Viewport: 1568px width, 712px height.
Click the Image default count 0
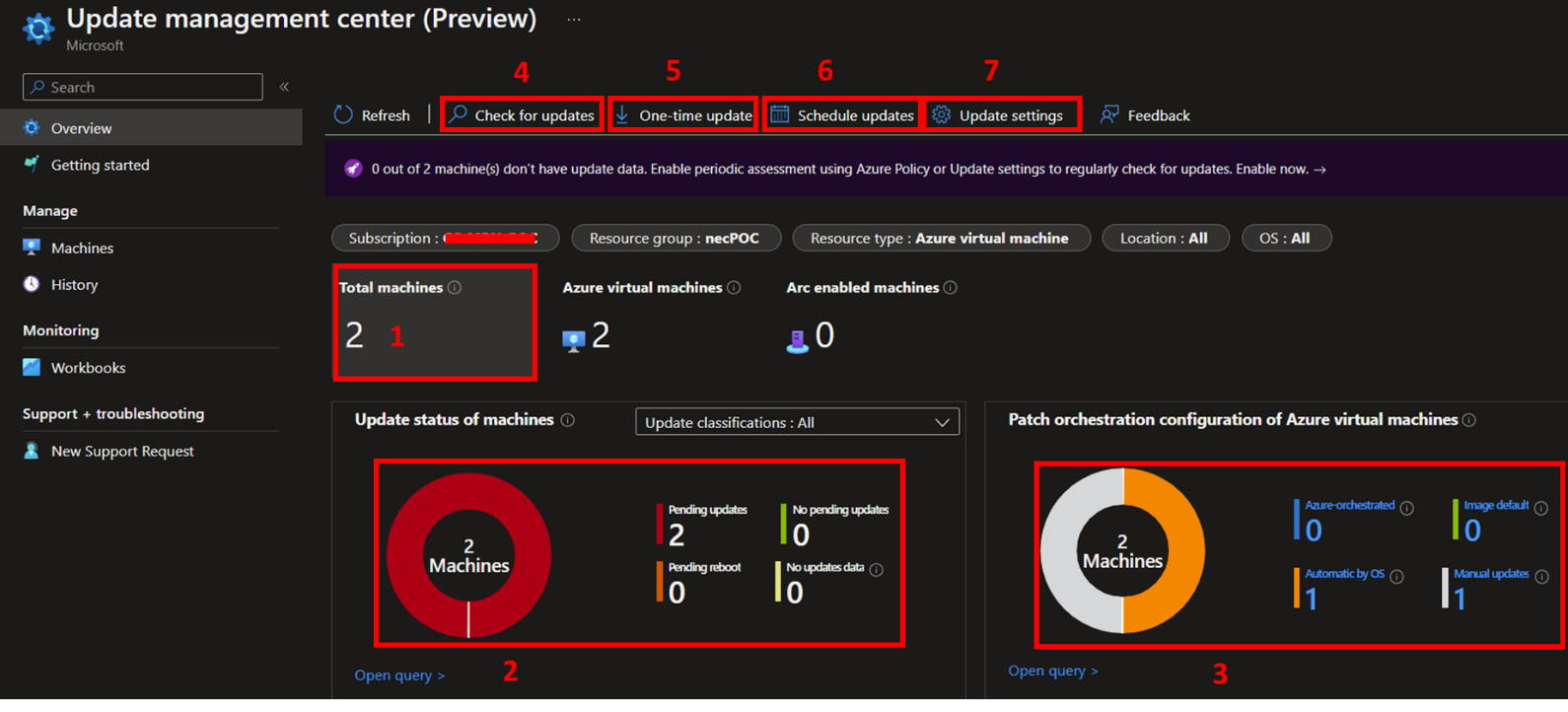pyautogui.click(x=1472, y=531)
